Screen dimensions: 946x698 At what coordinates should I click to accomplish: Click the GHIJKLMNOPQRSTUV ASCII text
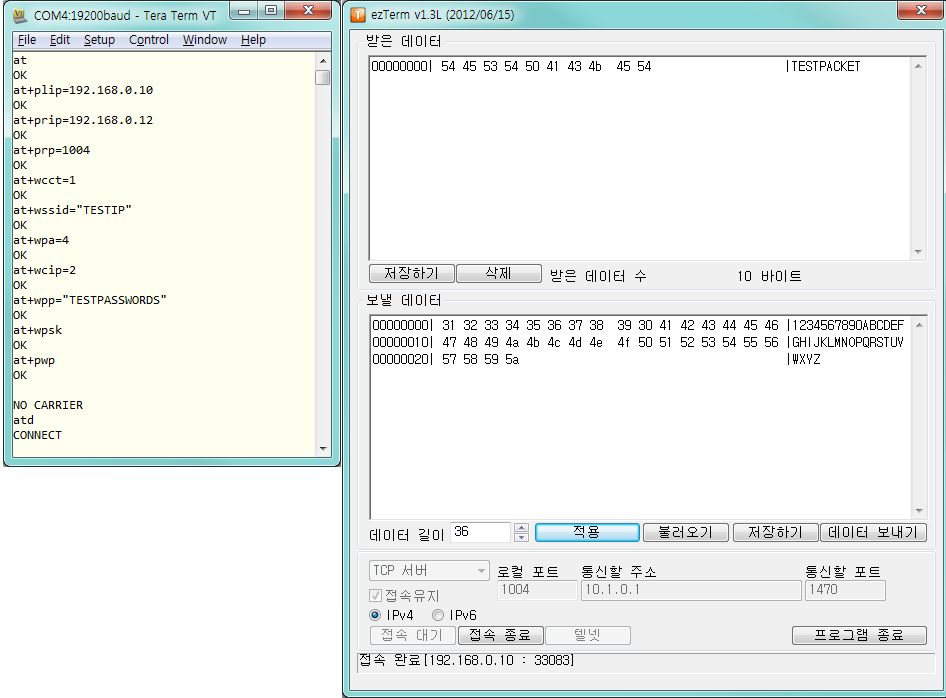(848, 343)
